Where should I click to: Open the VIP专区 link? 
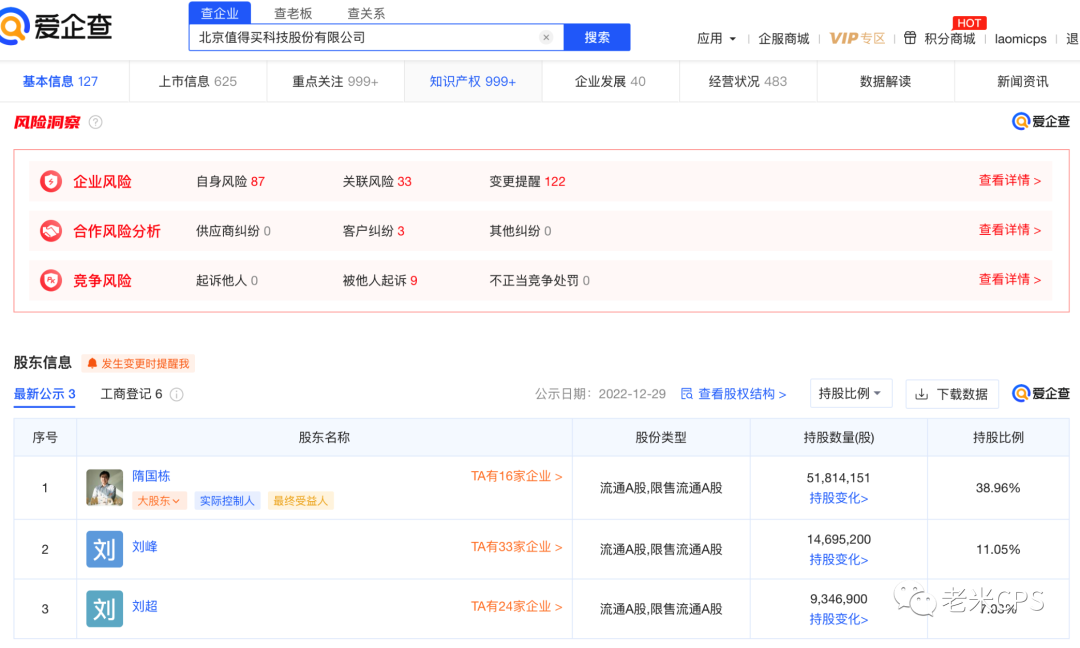(x=857, y=39)
